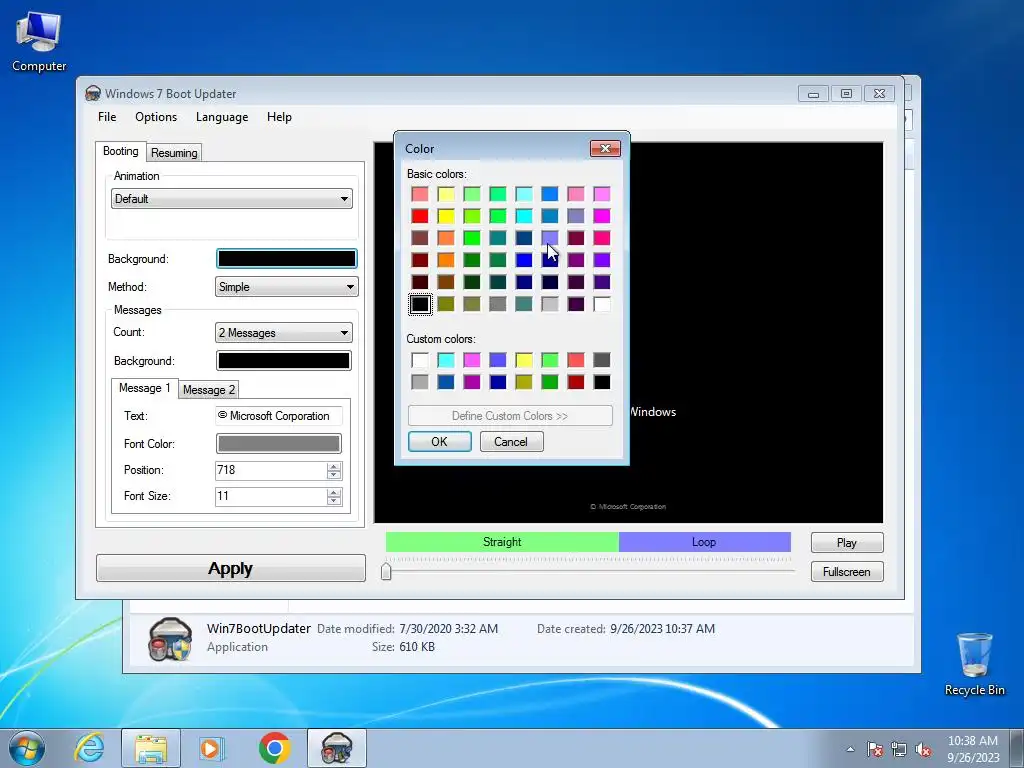
Task: Open the Animation Default dropdown
Action: (x=232, y=199)
